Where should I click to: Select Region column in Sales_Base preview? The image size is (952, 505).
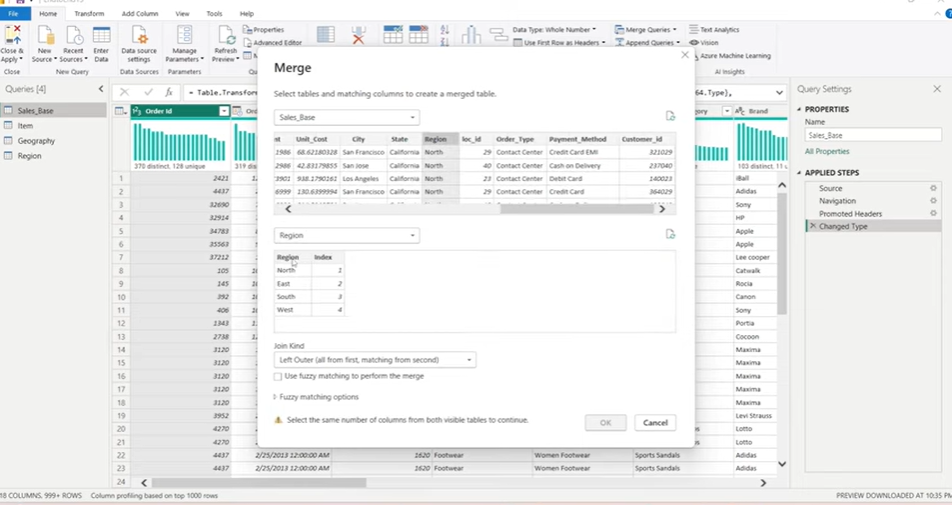[x=441, y=139]
